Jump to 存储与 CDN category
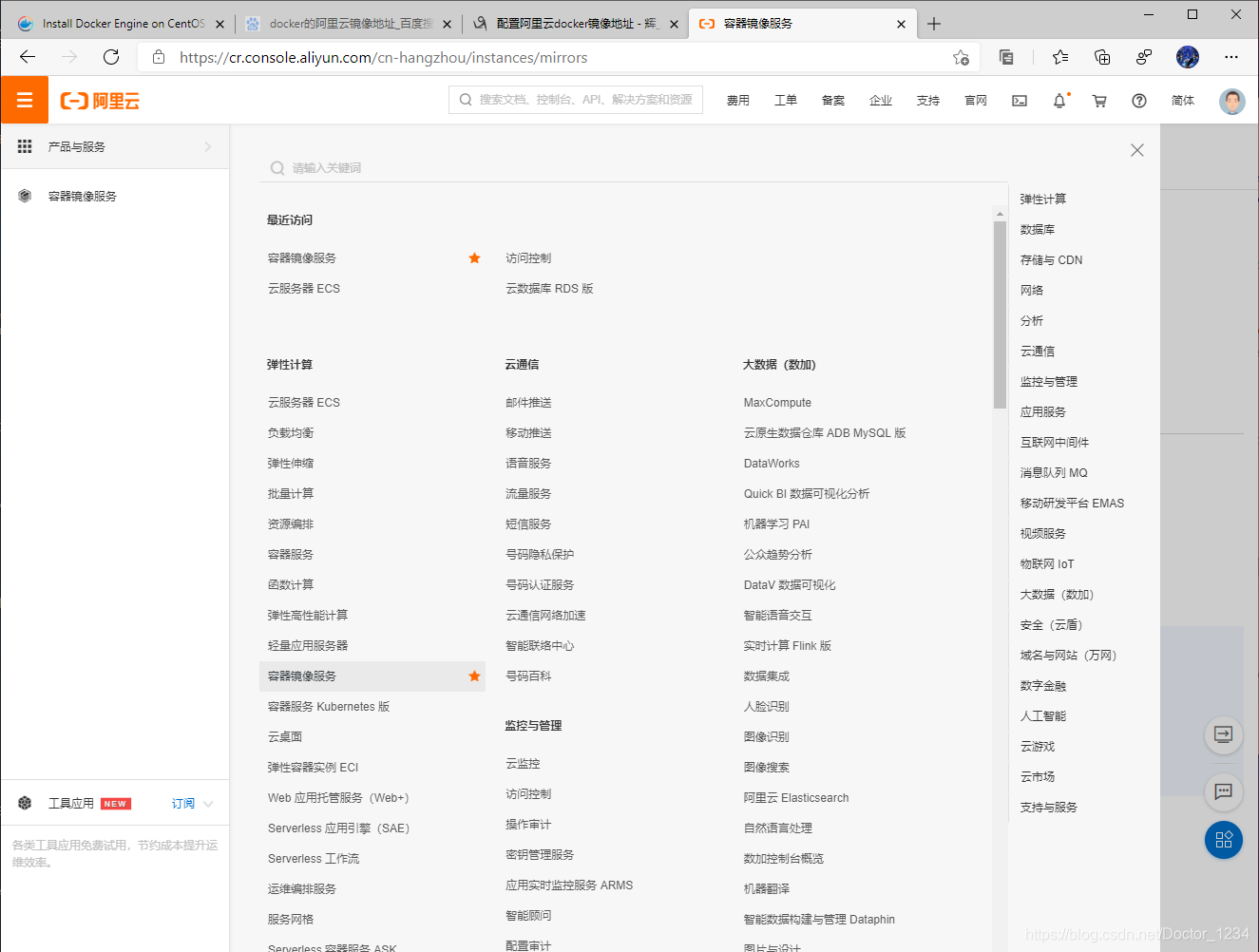 click(1051, 260)
